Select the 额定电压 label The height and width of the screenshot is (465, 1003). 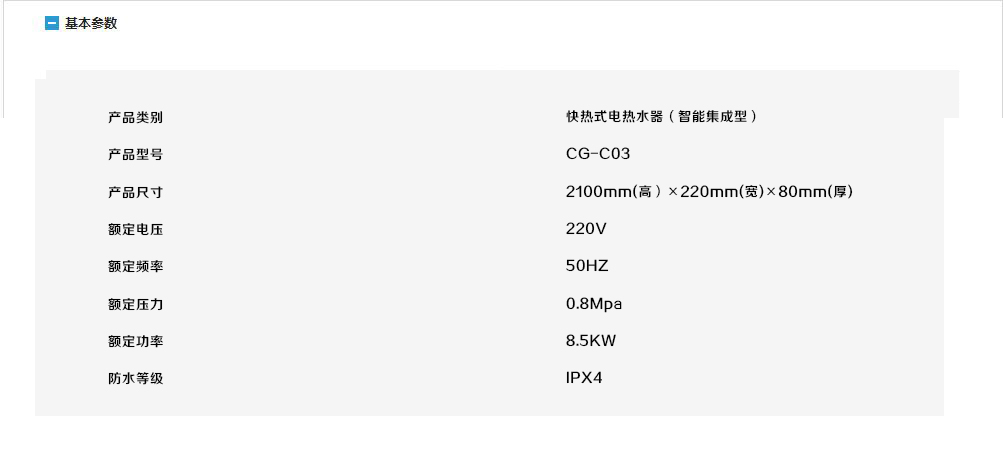click(x=135, y=229)
